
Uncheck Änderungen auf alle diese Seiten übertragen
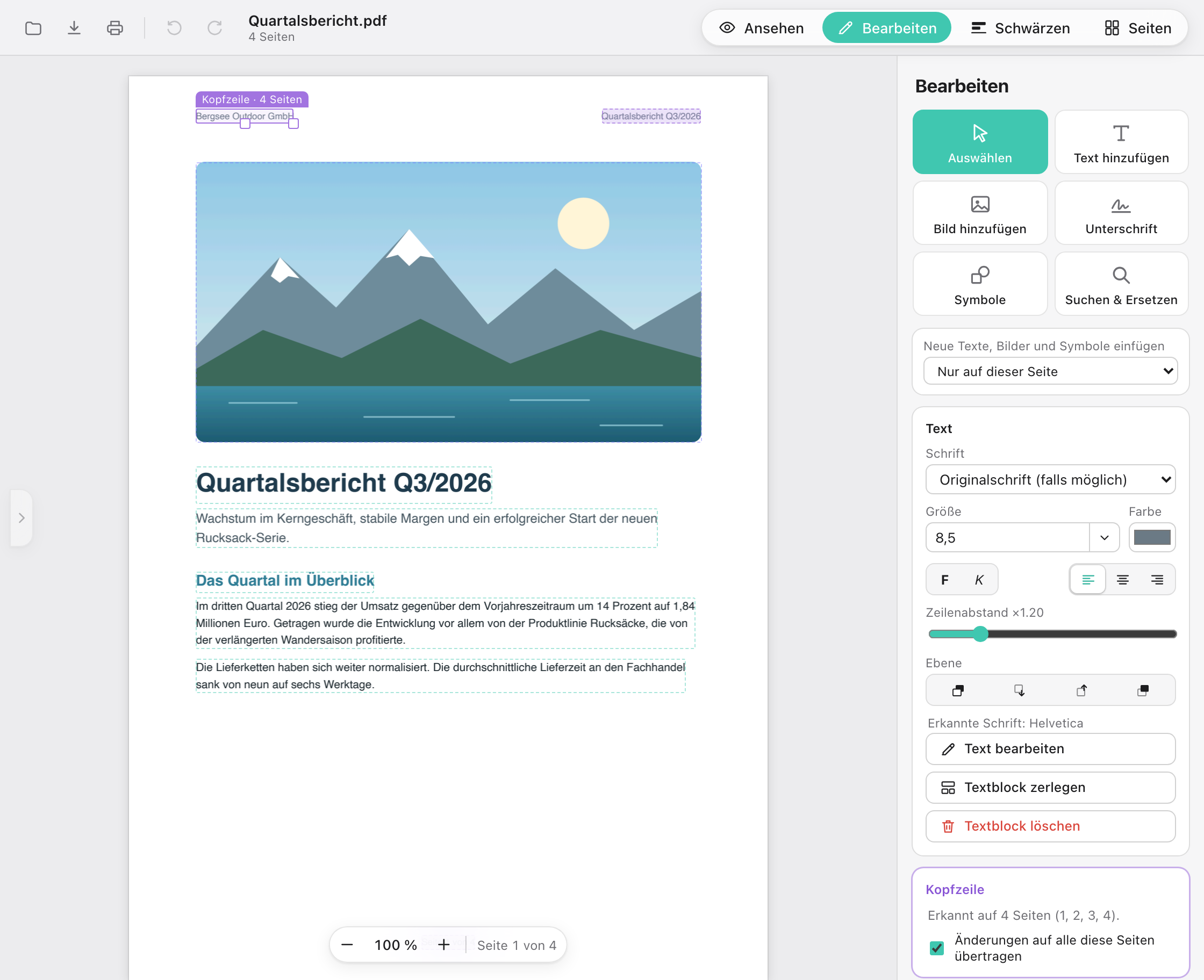coord(937,948)
